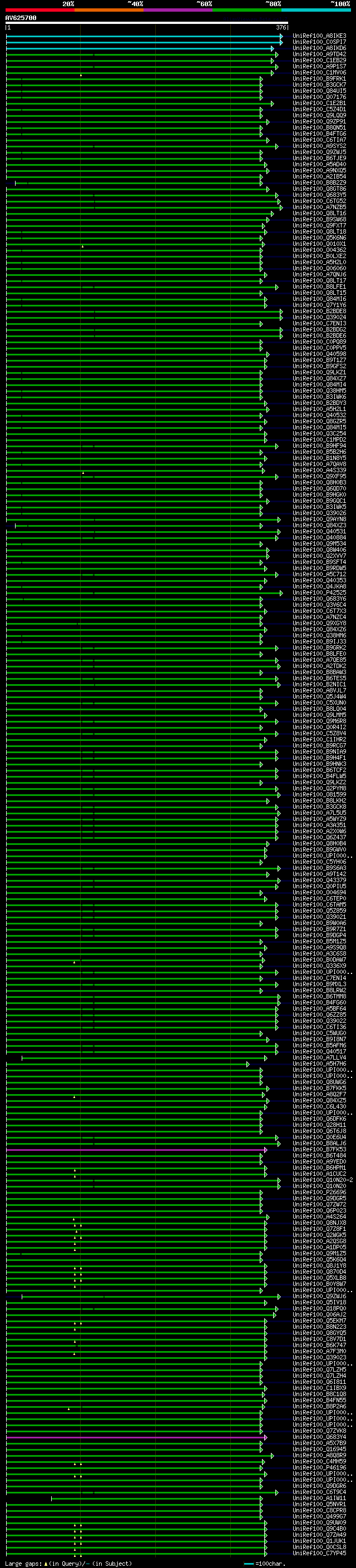Image resolution: width=356 pixels, height=1568 pixels.
Task: Select hit UniRef100_Q40353
Action: click(x=319, y=581)
